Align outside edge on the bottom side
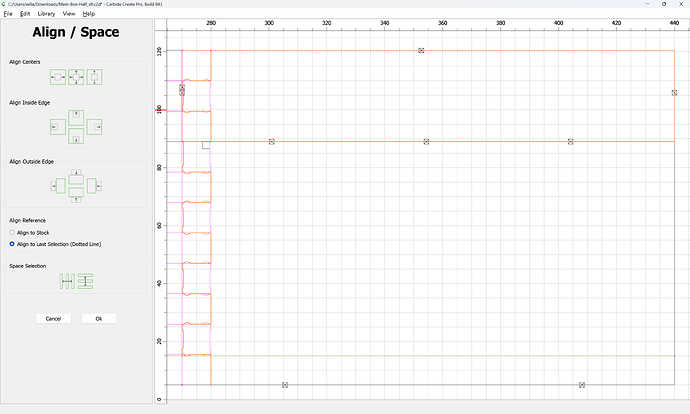690x414 pixels. point(76,195)
